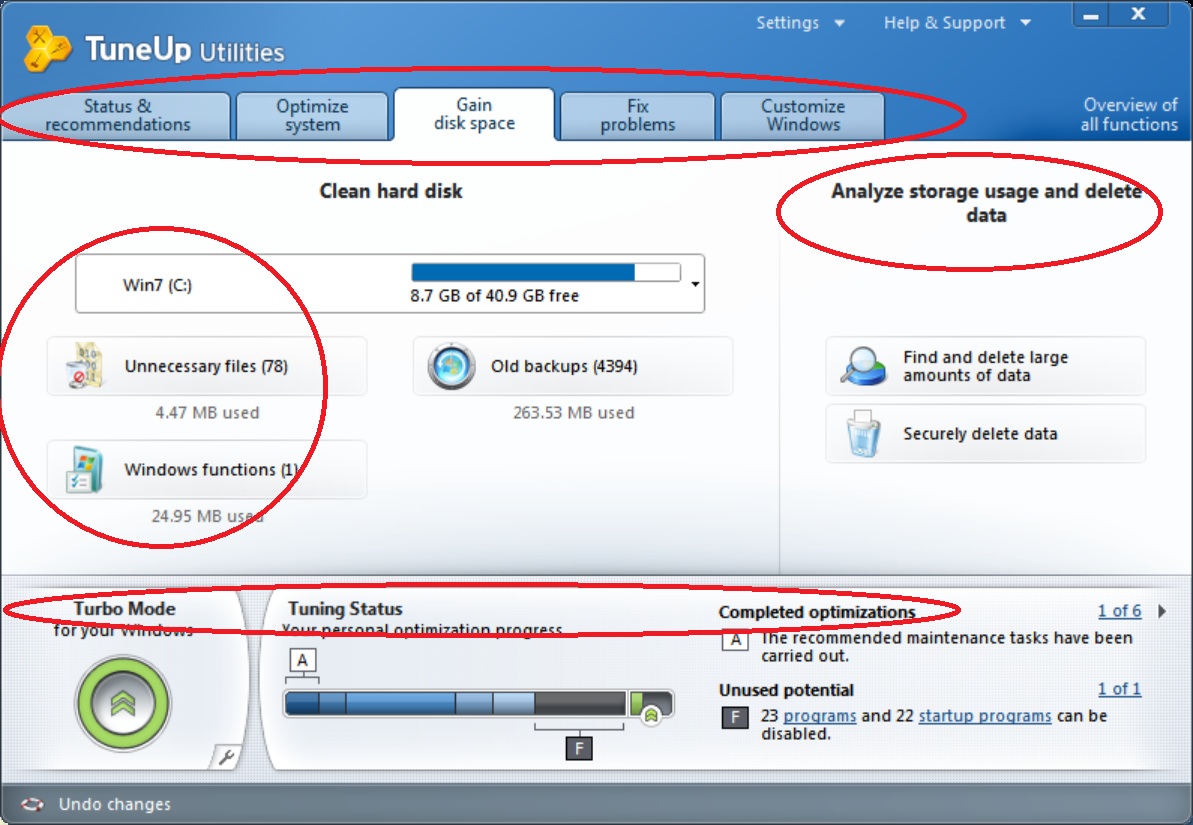Click the Windows functions icon
The width and height of the screenshot is (1193, 825).
click(x=84, y=470)
